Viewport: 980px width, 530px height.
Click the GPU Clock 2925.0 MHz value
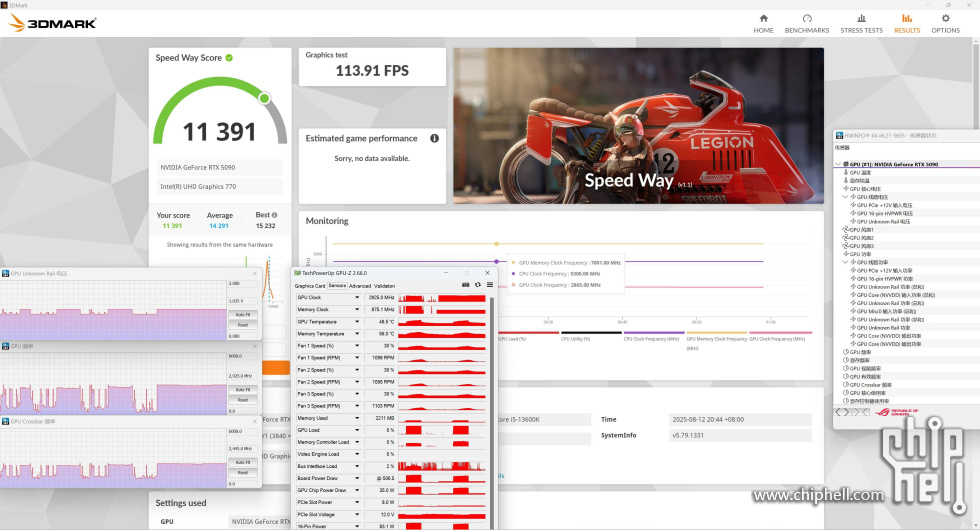tap(380, 298)
